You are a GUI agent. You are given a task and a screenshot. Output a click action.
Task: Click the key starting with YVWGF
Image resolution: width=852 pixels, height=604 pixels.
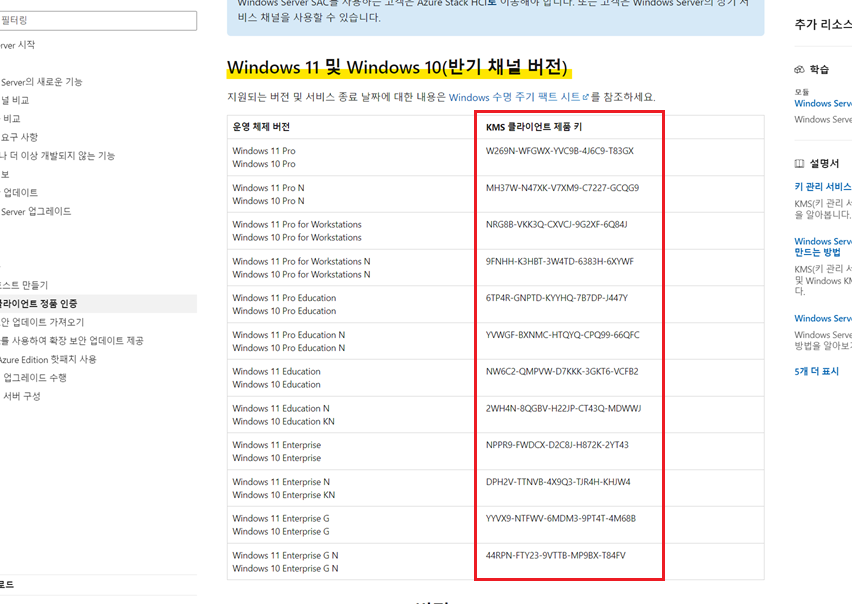coord(563,335)
